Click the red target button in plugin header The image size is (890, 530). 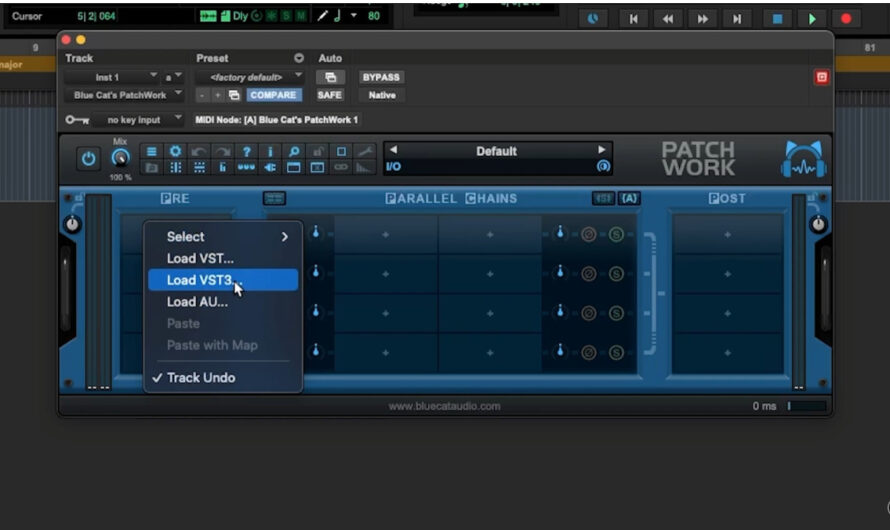coord(821,77)
